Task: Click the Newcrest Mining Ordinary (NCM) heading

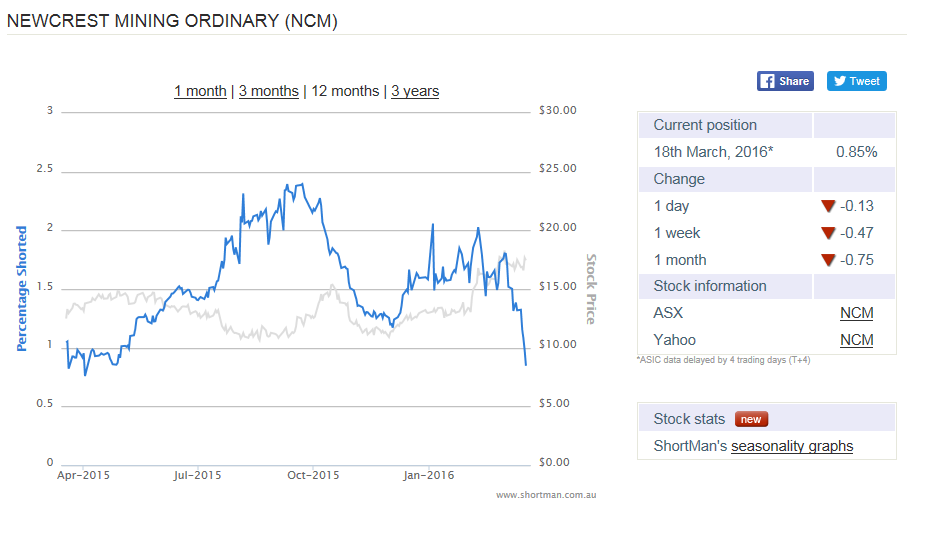Action: pyautogui.click(x=172, y=21)
